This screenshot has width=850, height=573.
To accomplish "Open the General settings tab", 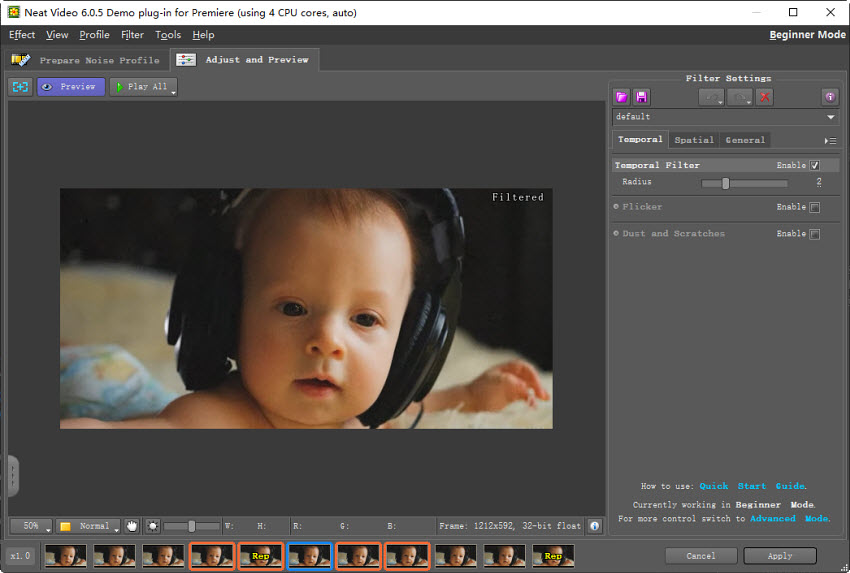I will click(x=745, y=140).
